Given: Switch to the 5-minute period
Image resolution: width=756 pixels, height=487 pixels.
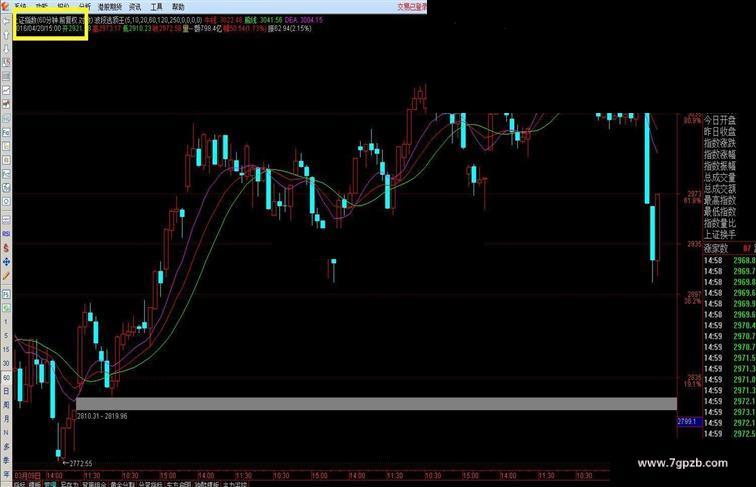Looking at the screenshot, I should (x=6, y=336).
